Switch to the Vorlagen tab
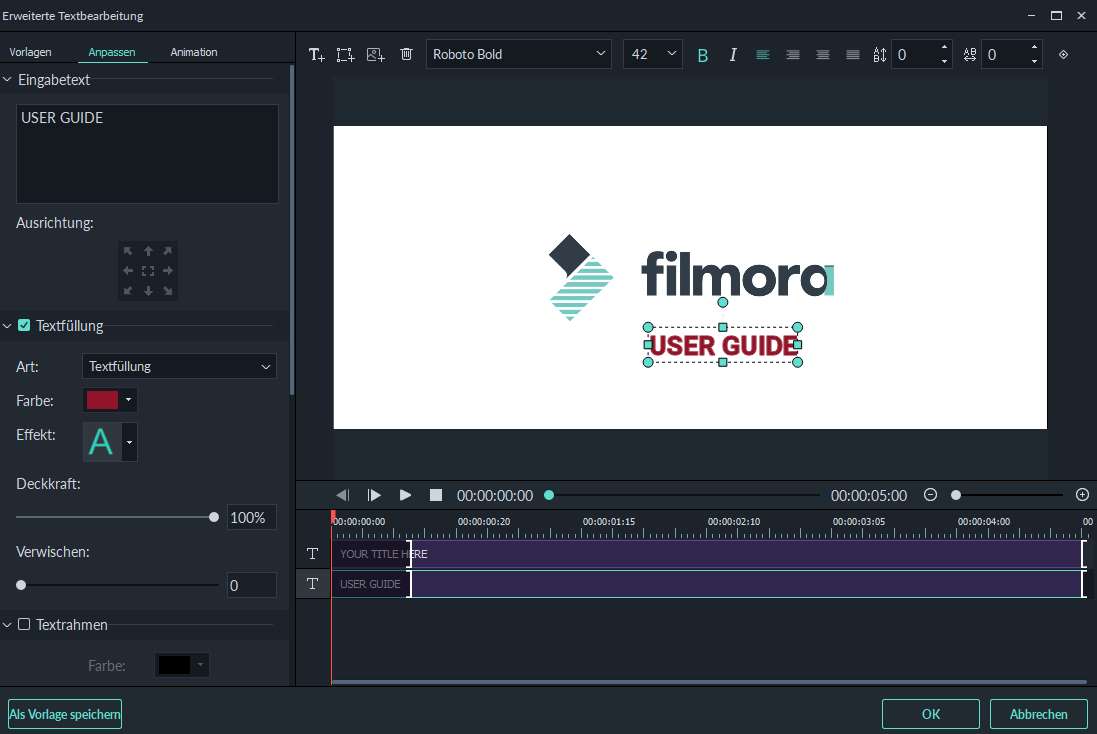The width and height of the screenshot is (1097, 734). click(30, 52)
